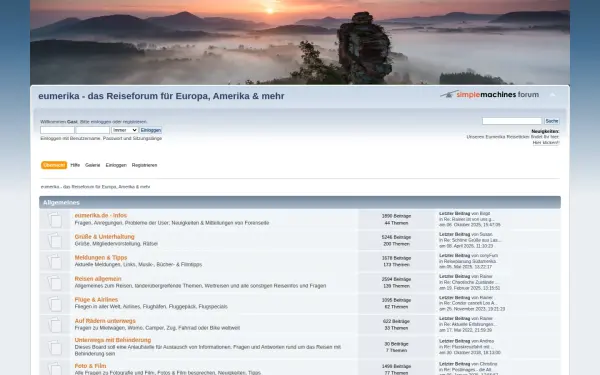Screen dimensions: 600x375
Task: Focus the username login field
Action: 57,130
